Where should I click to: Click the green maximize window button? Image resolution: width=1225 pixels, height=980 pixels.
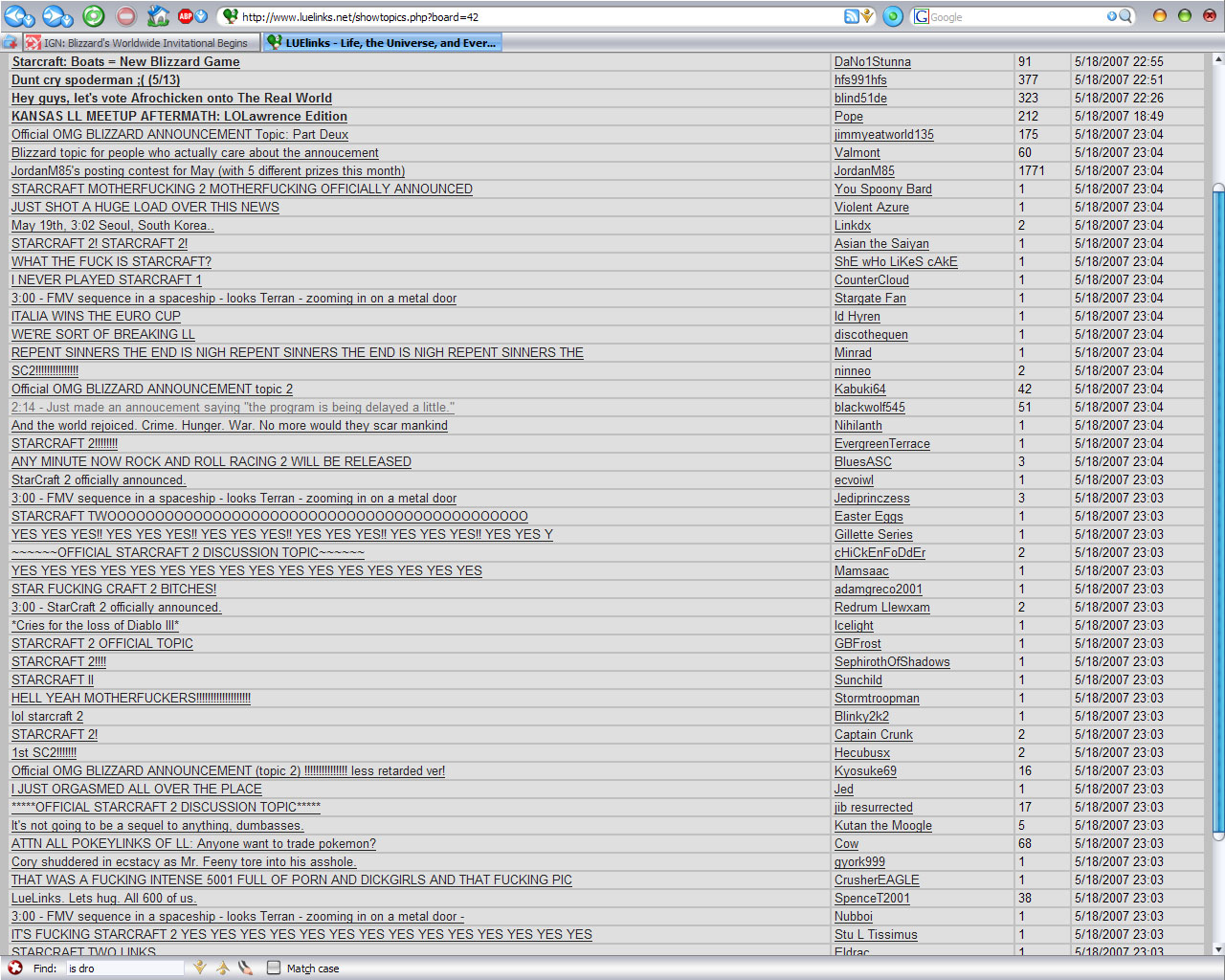[1184, 15]
